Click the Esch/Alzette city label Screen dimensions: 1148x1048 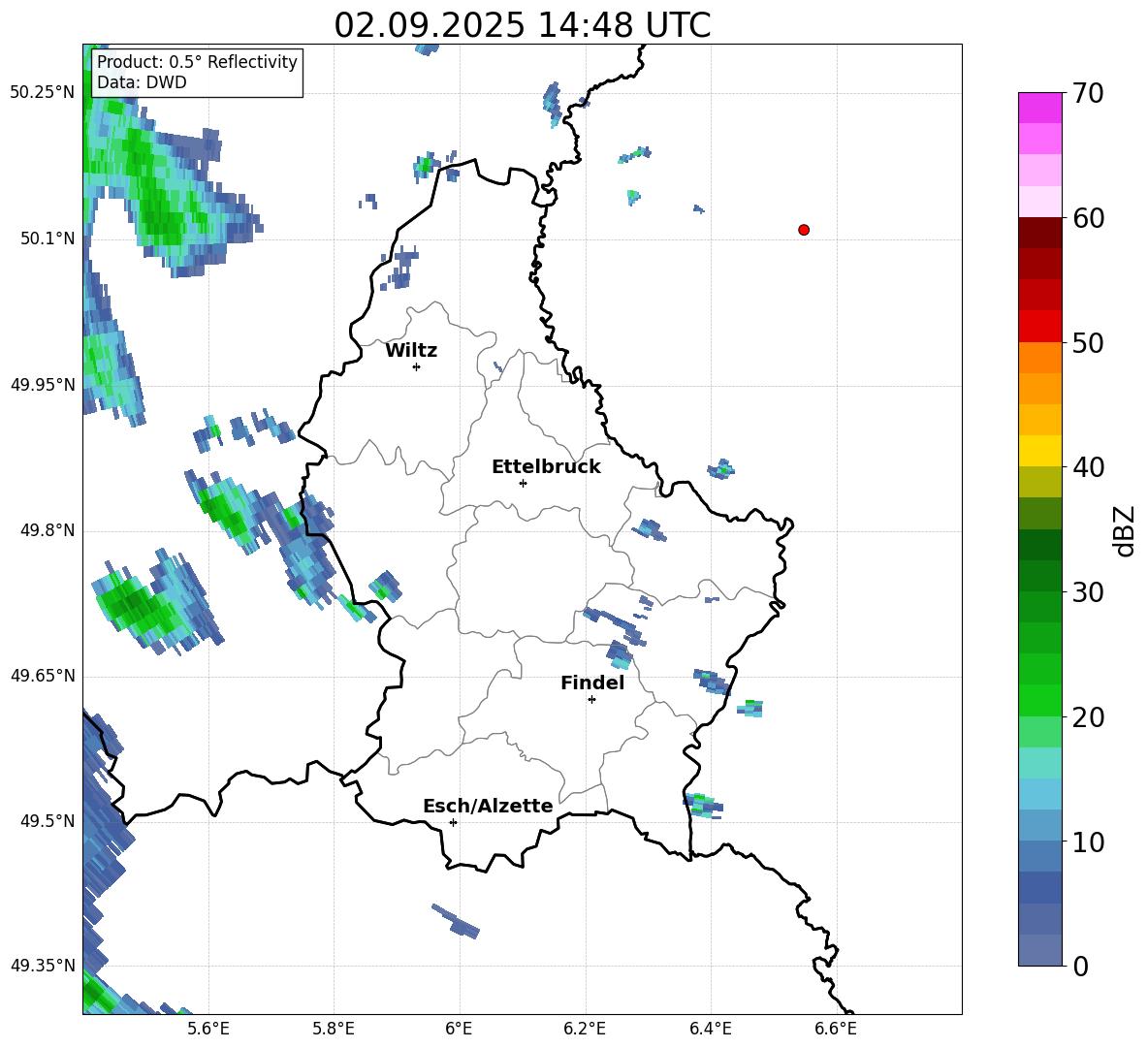click(x=488, y=806)
